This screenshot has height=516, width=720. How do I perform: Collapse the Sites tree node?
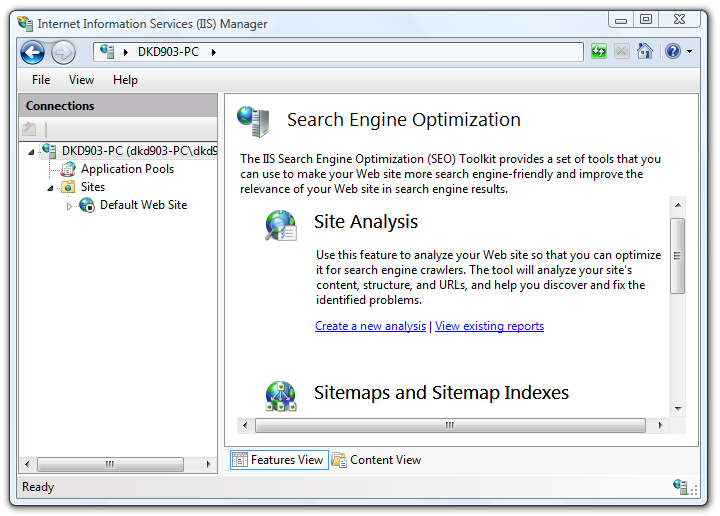50,187
